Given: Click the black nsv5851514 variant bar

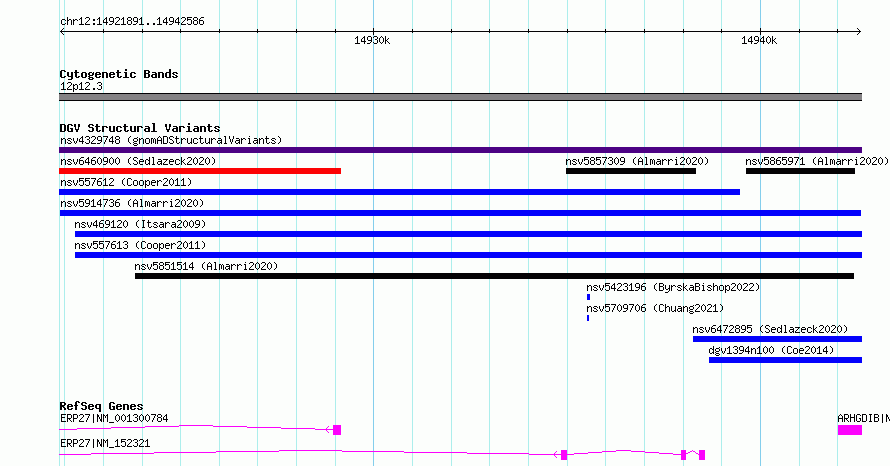Looking at the screenshot, I should tap(494, 276).
